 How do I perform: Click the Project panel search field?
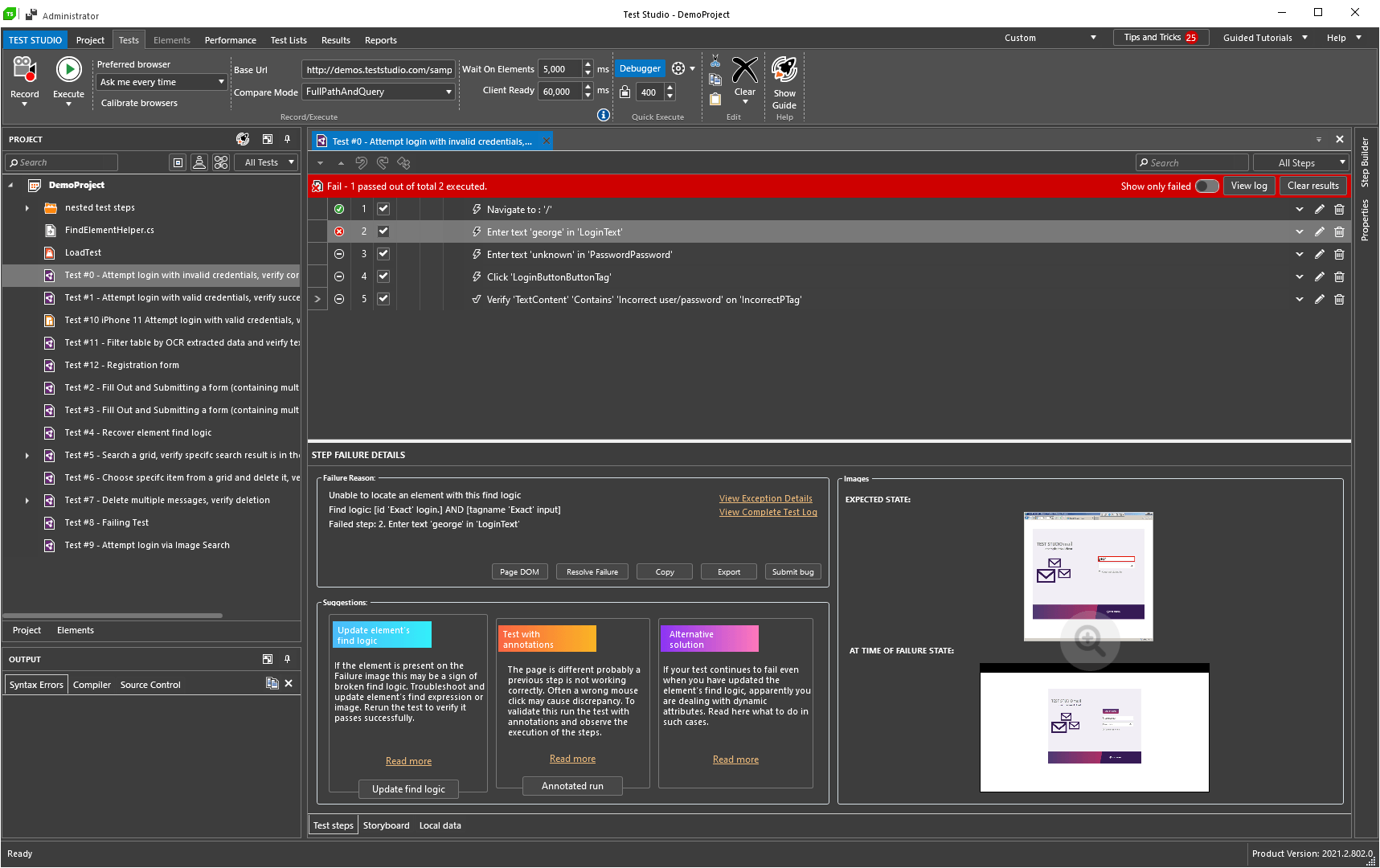coord(61,162)
